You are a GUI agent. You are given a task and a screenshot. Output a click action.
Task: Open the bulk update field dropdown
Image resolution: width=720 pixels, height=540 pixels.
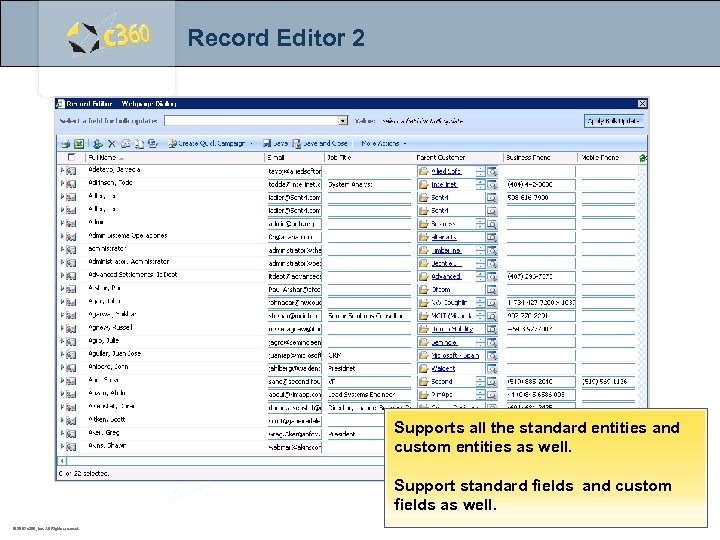(x=343, y=120)
